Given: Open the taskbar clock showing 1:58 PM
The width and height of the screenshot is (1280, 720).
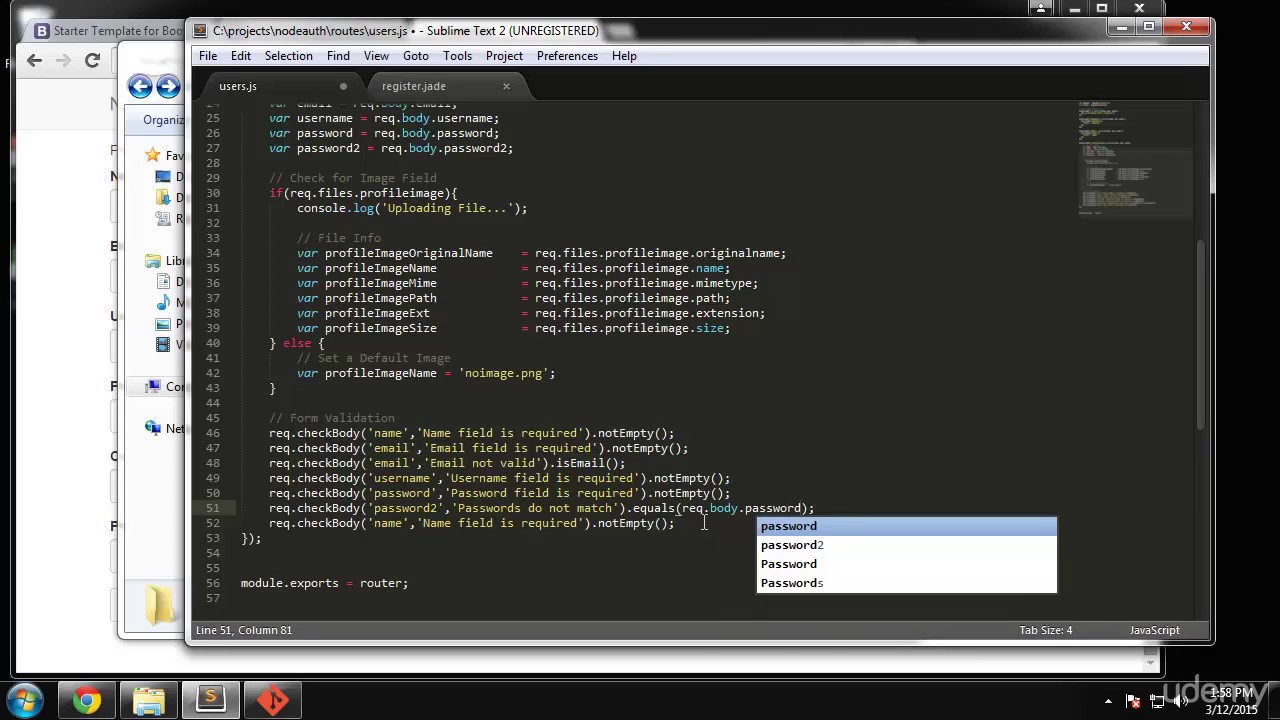Looking at the screenshot, I should point(1232,701).
